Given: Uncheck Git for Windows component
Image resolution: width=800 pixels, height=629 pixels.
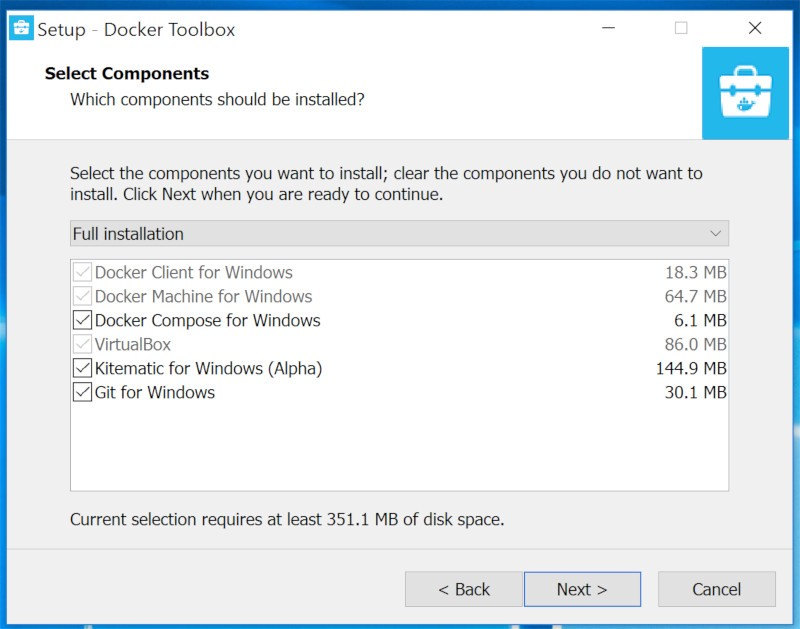Looking at the screenshot, I should (x=82, y=392).
